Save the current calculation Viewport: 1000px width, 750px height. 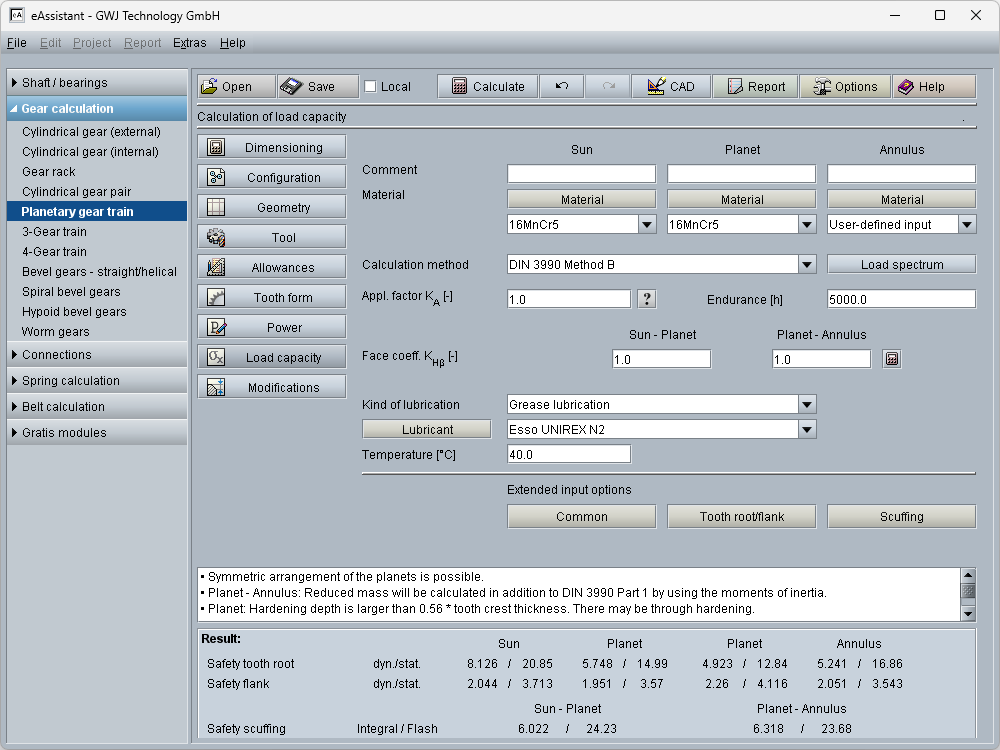click(x=318, y=87)
